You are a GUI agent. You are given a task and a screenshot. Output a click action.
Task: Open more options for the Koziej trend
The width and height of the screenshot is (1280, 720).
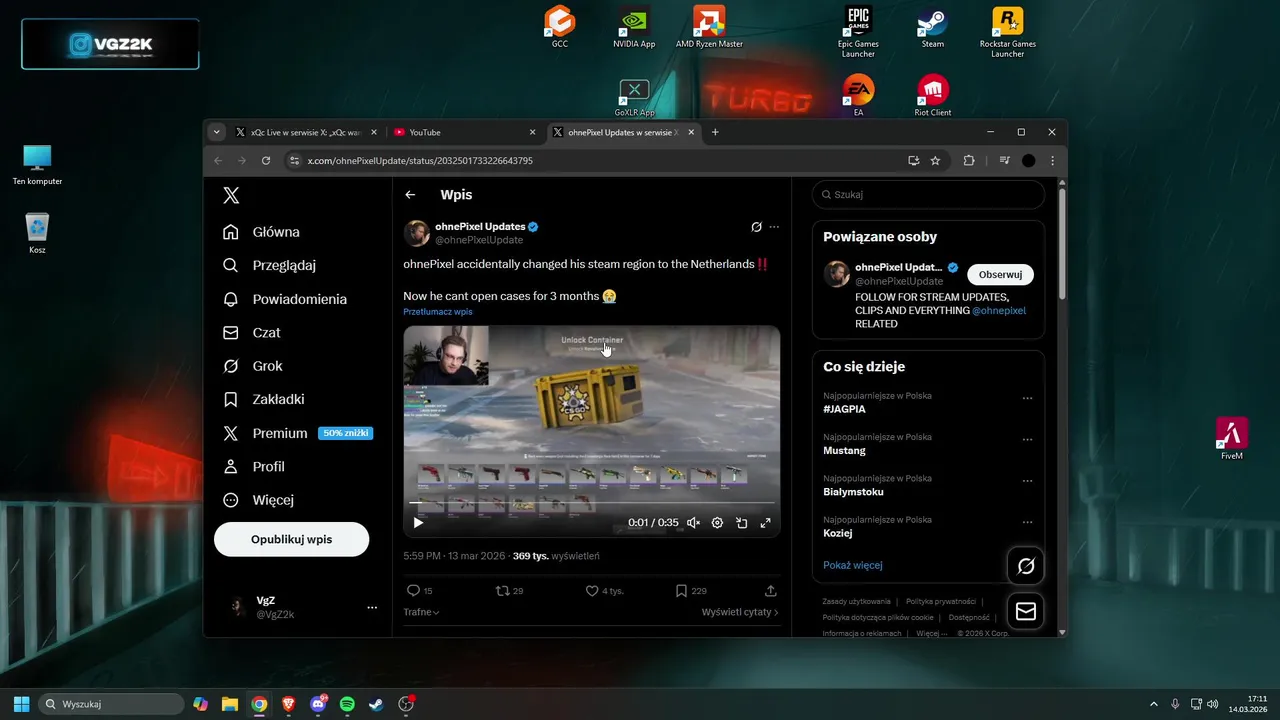click(1027, 522)
